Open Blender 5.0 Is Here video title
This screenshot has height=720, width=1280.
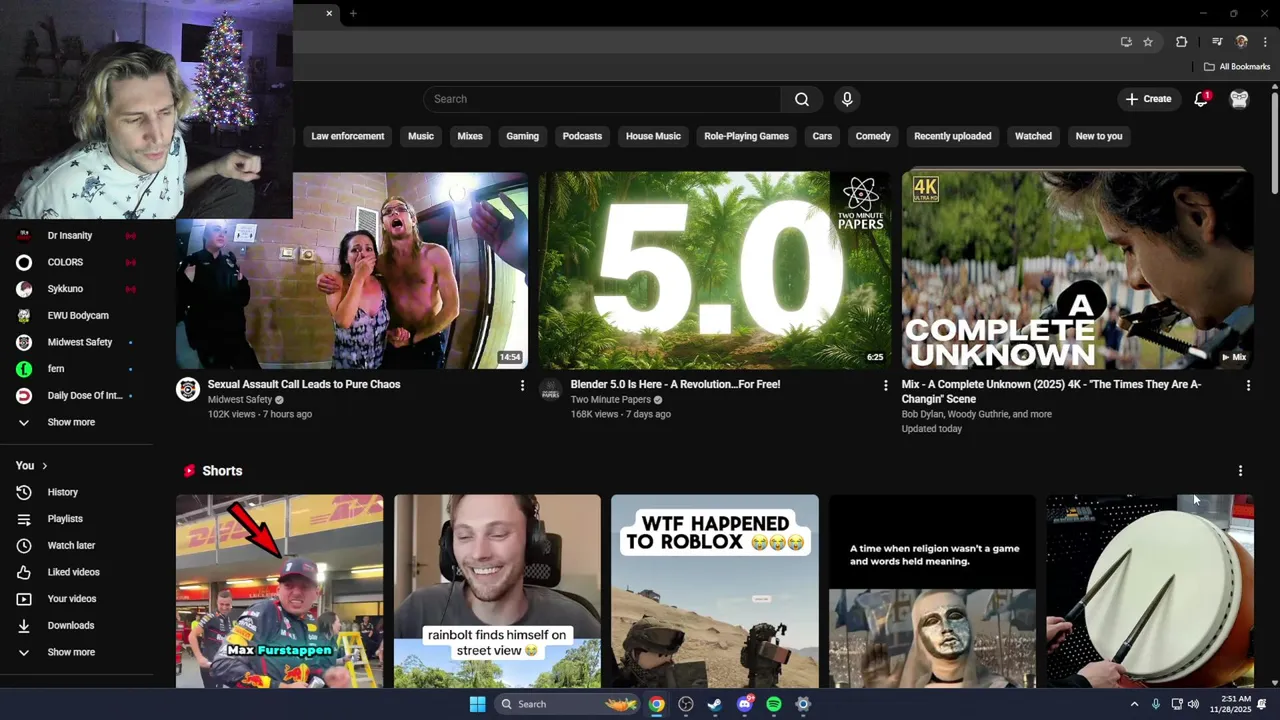tap(675, 384)
